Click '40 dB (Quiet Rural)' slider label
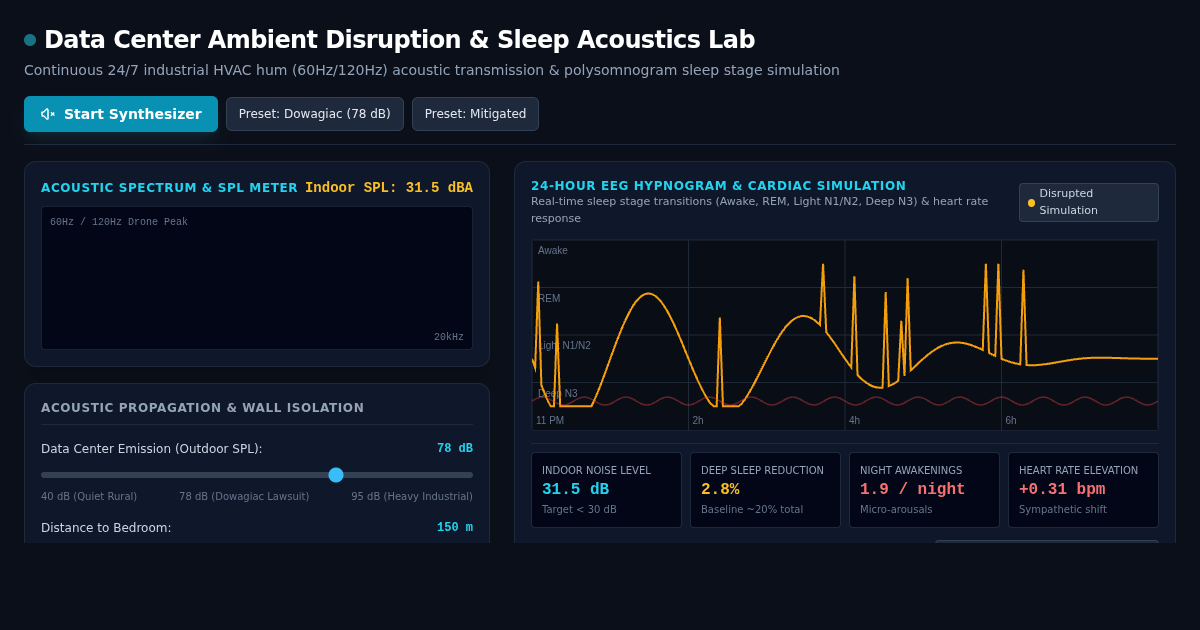 pos(89,496)
